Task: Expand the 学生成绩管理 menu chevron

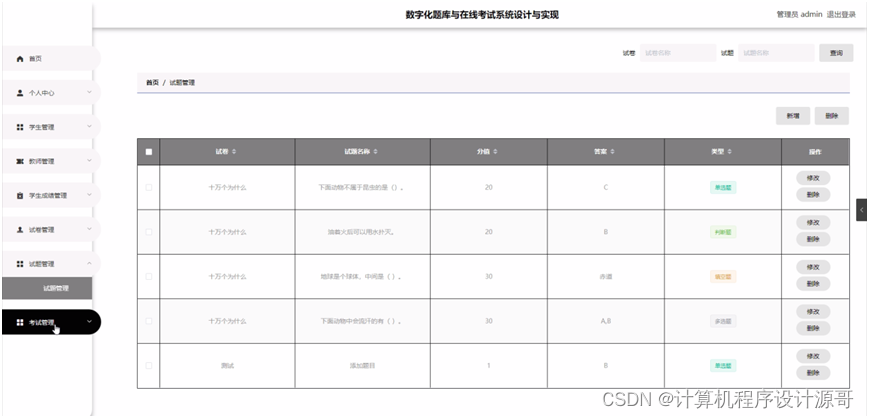Action: (89, 195)
